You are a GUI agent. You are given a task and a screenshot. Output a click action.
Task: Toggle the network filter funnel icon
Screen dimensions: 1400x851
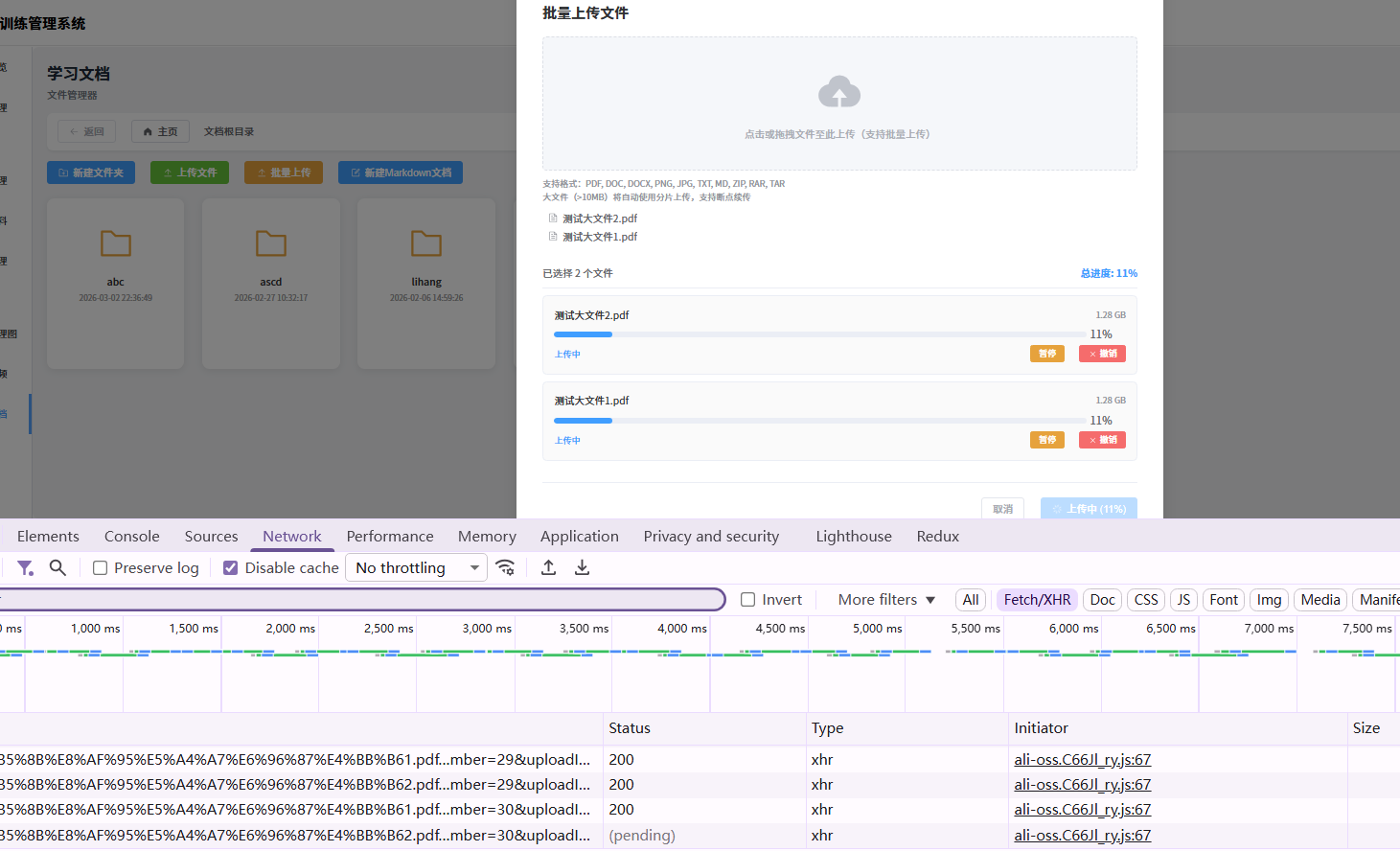click(x=26, y=568)
